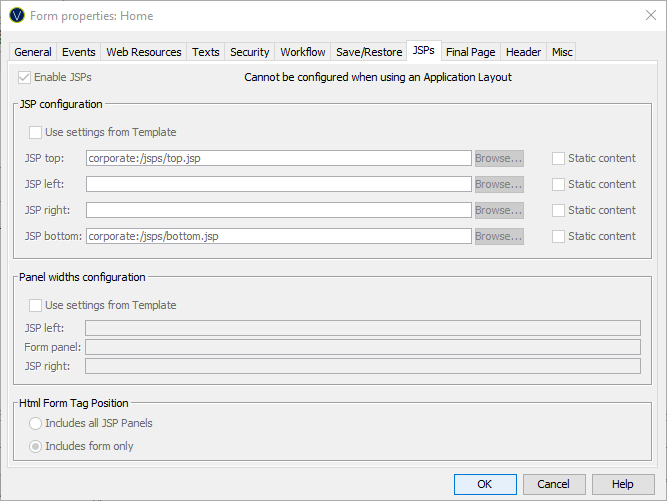Toggle the Enable JSPs checkbox
Image resolution: width=667 pixels, height=501 pixels.
coord(25,77)
